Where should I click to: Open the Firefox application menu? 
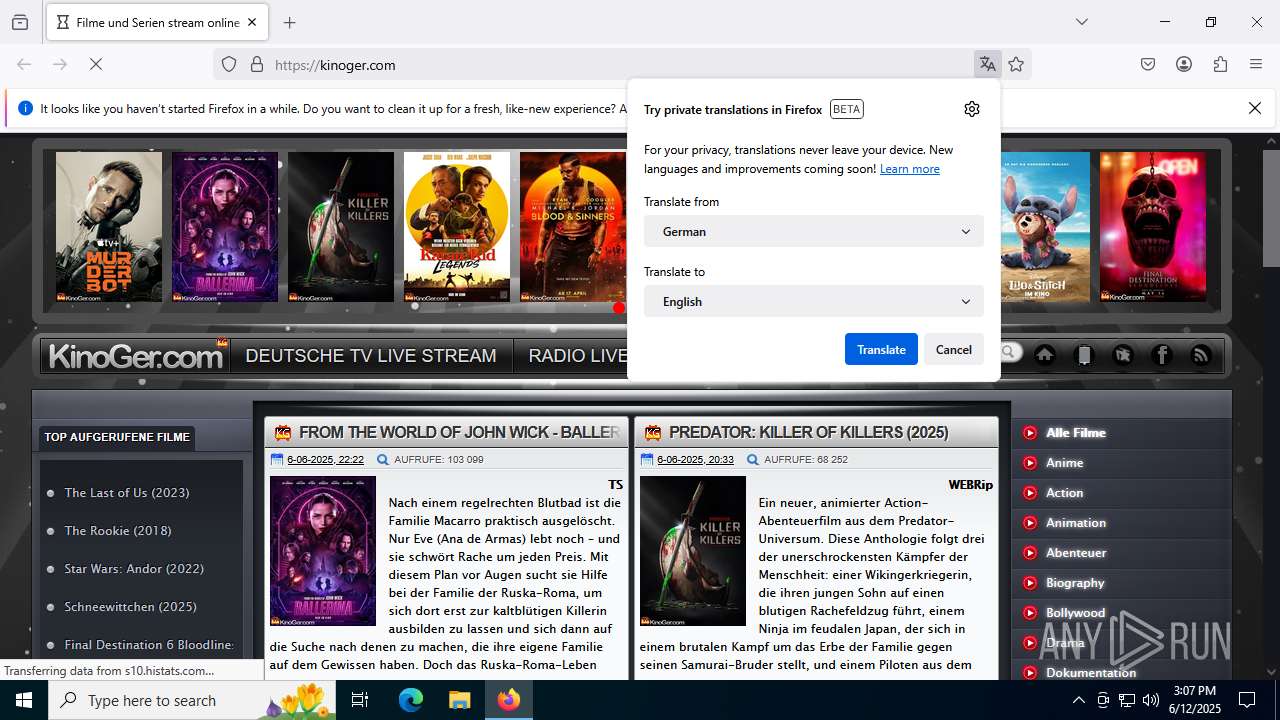(x=1256, y=64)
